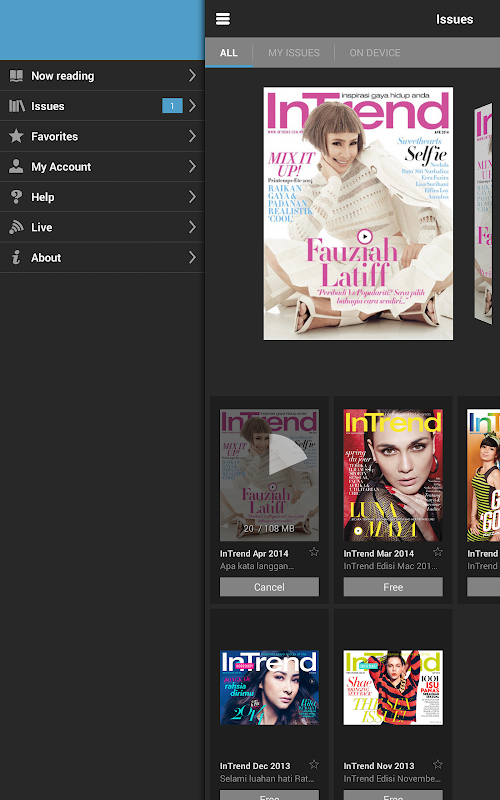Click 'InTrend Edisi Mac 201...' description
This screenshot has height=800, width=500.
(390, 566)
